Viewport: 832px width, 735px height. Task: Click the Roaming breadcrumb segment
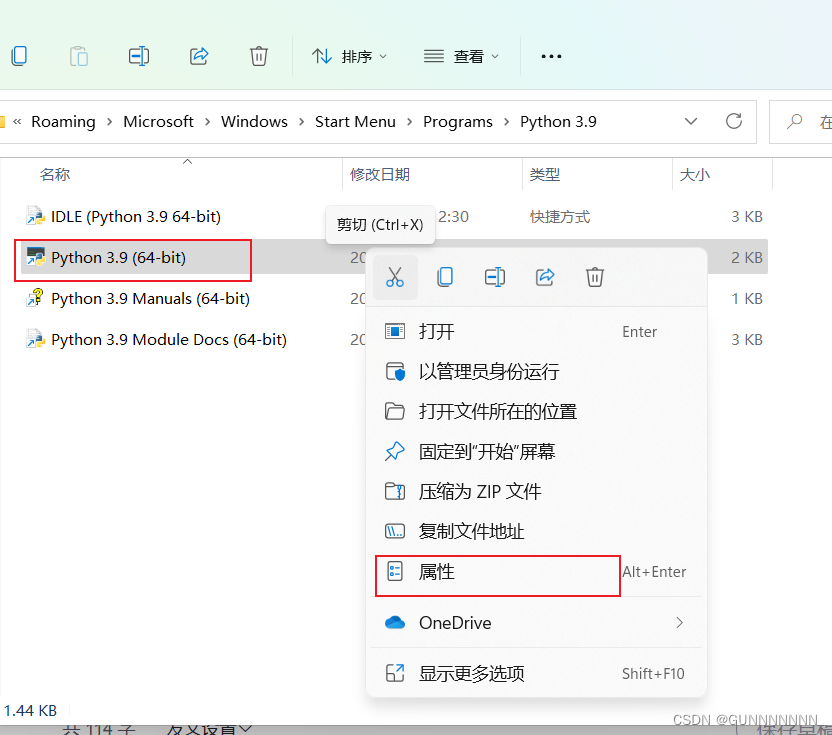click(64, 122)
